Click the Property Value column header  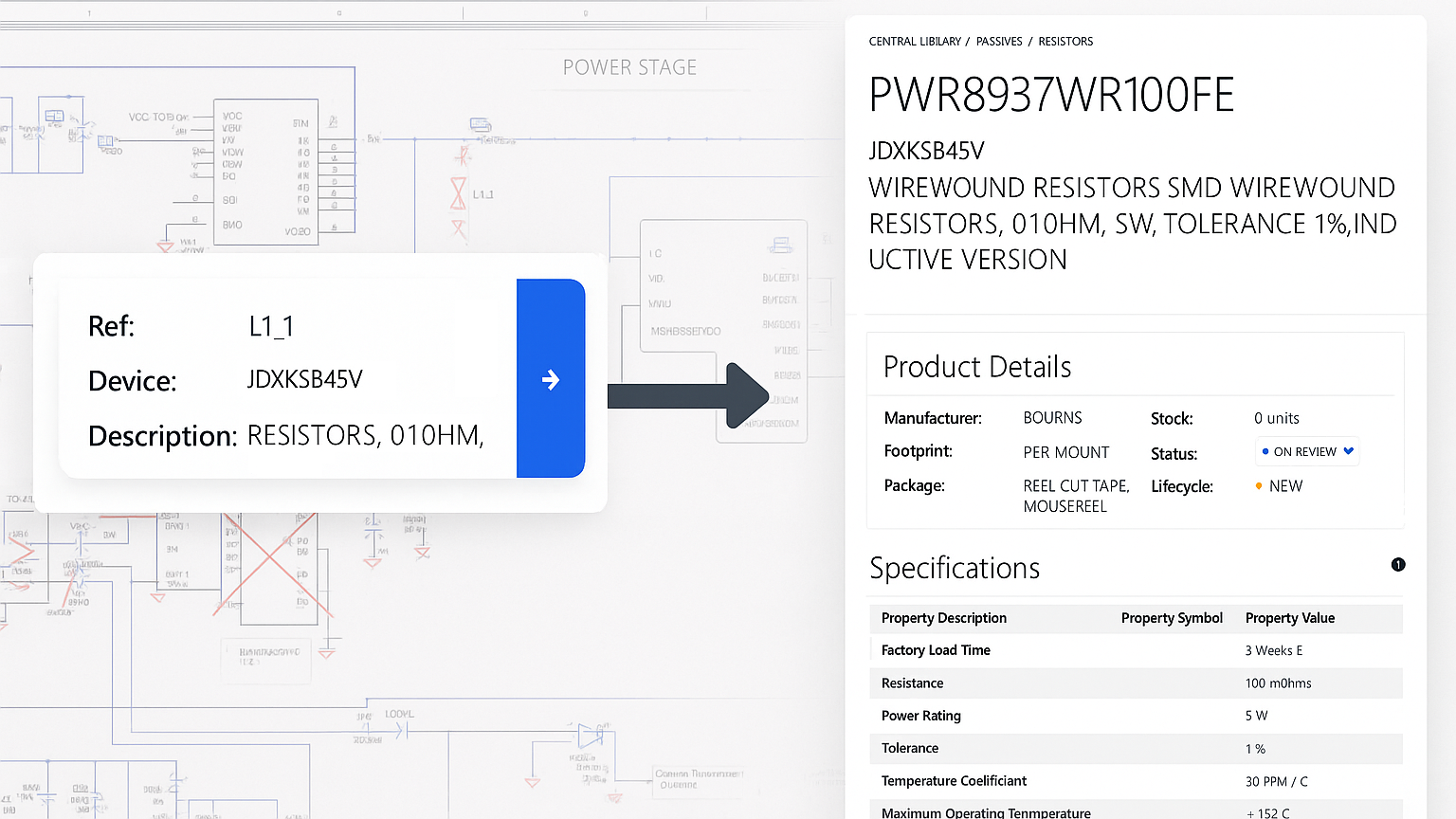[1289, 618]
